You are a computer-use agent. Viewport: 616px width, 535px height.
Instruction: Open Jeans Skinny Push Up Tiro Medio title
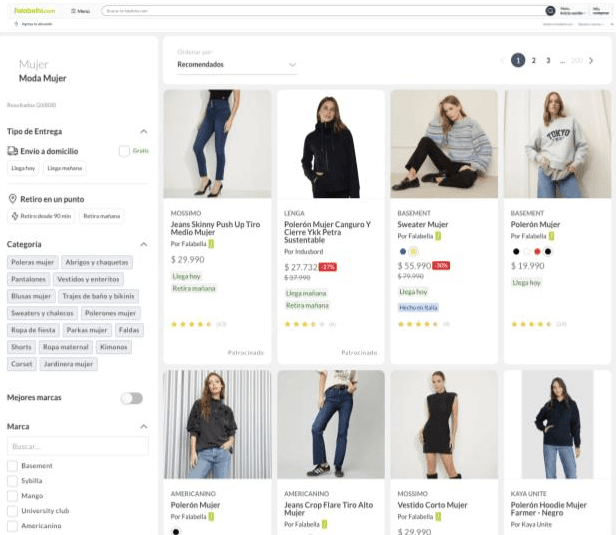[x=215, y=228]
